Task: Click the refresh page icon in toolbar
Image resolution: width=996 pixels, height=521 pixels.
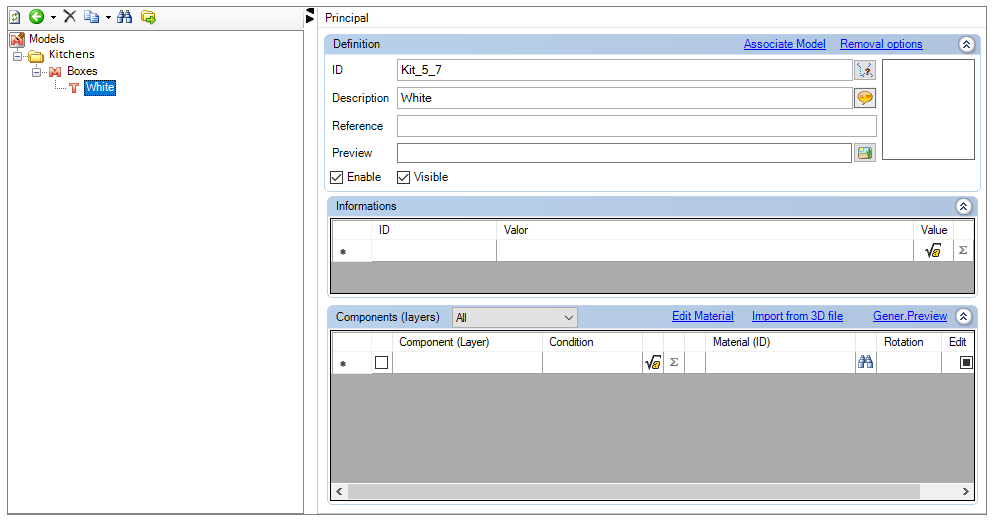Action: click(x=15, y=17)
